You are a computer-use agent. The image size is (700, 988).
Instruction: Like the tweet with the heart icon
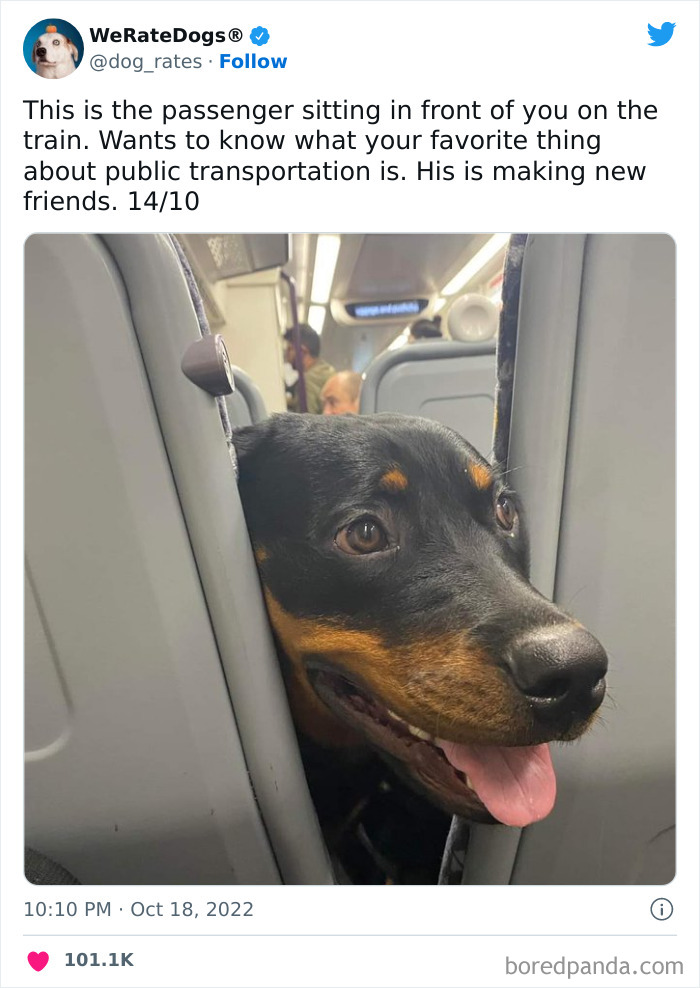click(38, 960)
